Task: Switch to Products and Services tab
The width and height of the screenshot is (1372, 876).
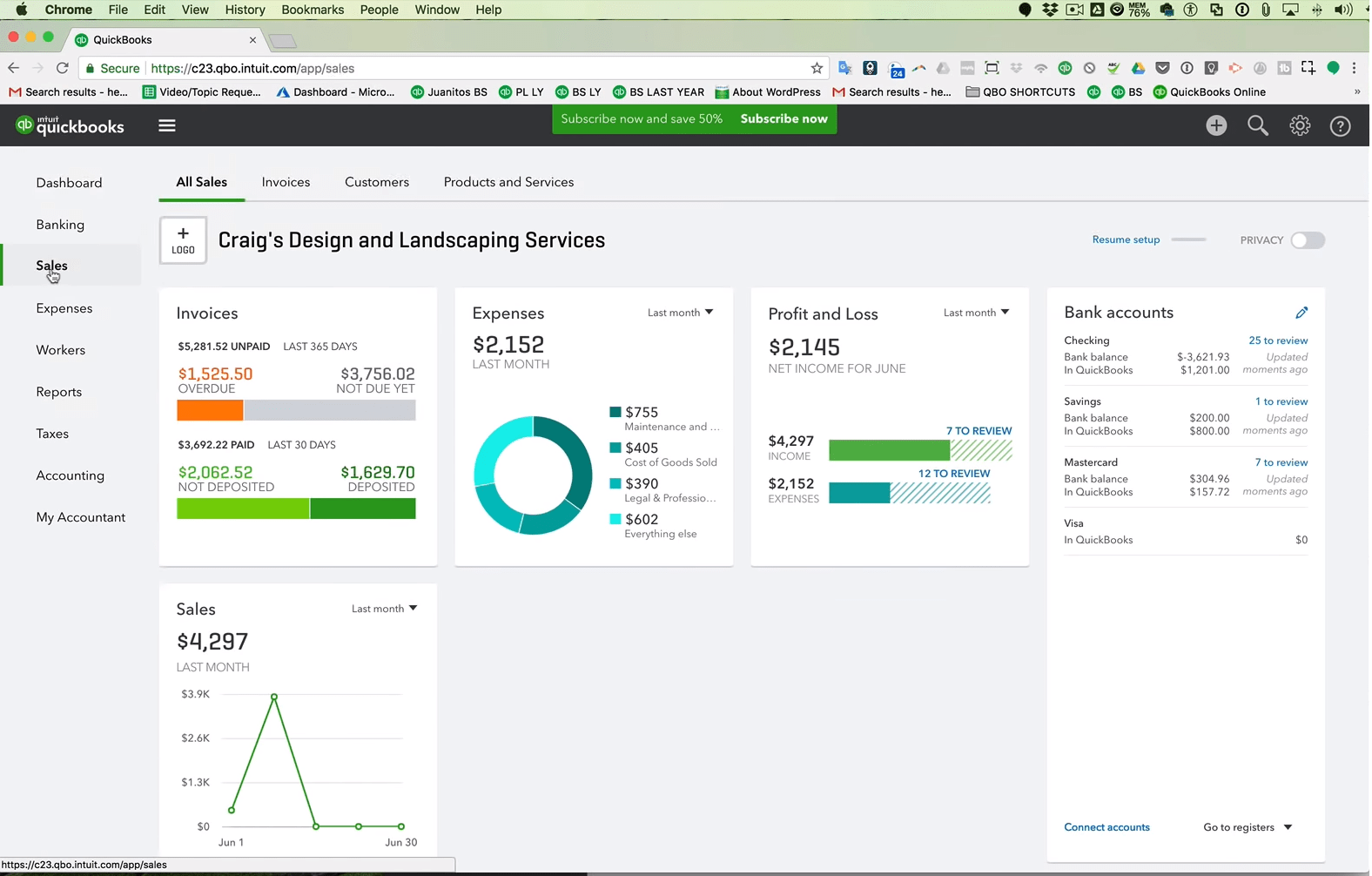Action: click(x=508, y=182)
